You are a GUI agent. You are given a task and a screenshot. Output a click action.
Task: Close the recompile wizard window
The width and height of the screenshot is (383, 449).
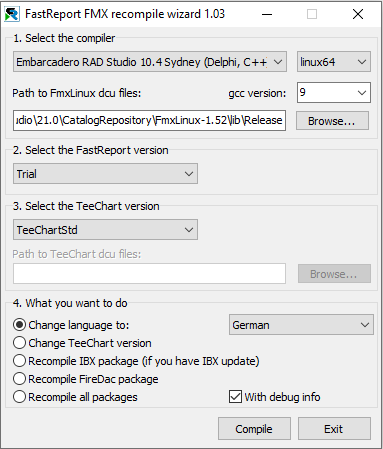point(358,14)
